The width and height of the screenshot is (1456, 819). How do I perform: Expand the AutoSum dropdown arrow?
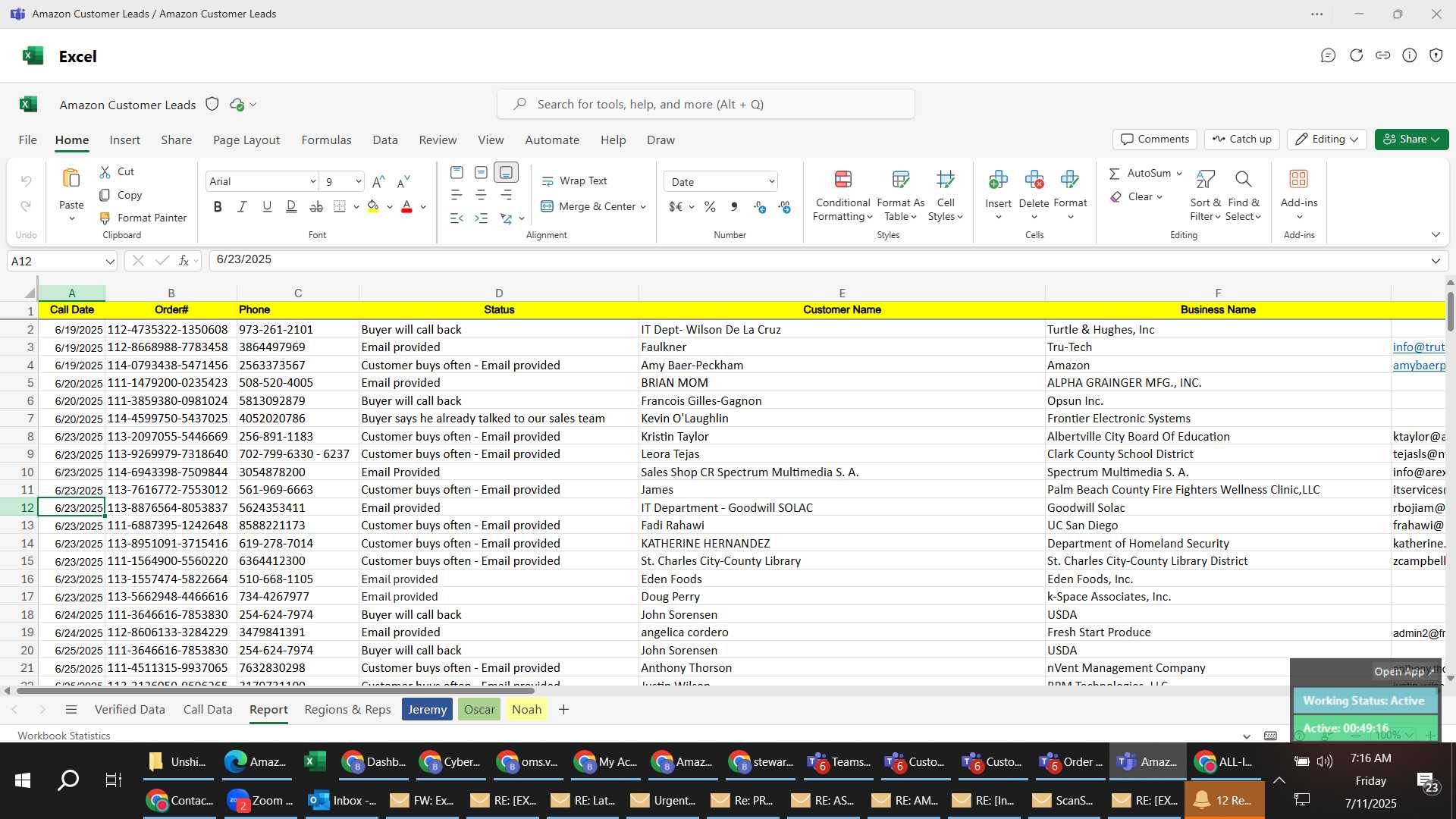(1179, 174)
